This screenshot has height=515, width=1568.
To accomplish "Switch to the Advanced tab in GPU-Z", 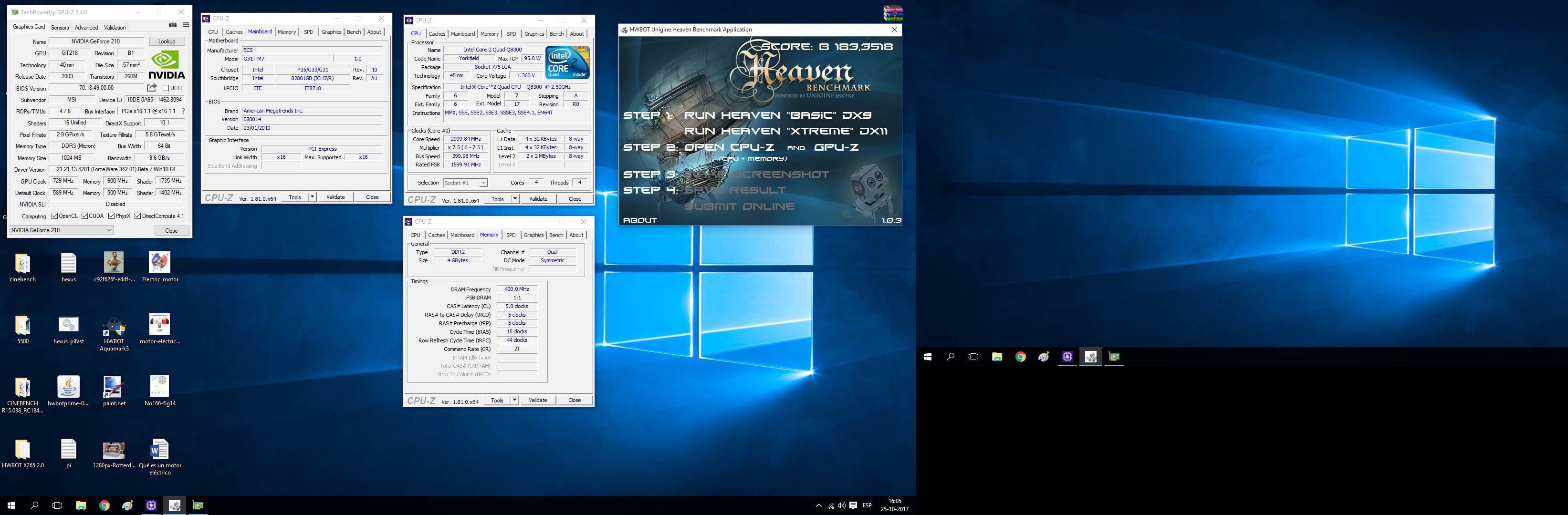I will pyautogui.click(x=86, y=27).
